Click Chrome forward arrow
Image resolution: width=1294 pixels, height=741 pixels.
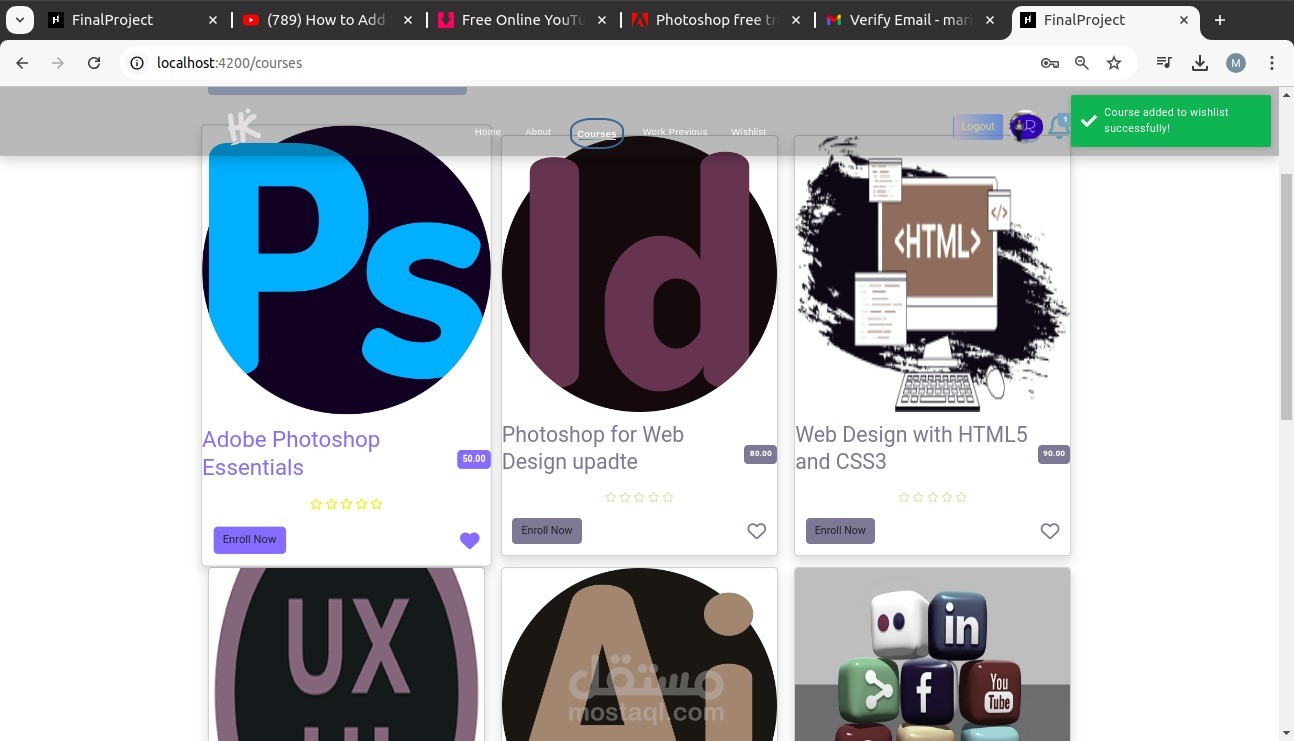(x=58, y=63)
